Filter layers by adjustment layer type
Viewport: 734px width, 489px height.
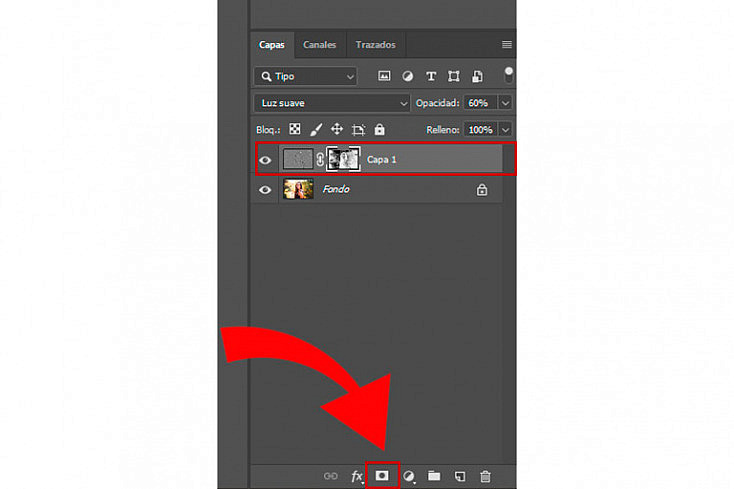pyautogui.click(x=407, y=76)
